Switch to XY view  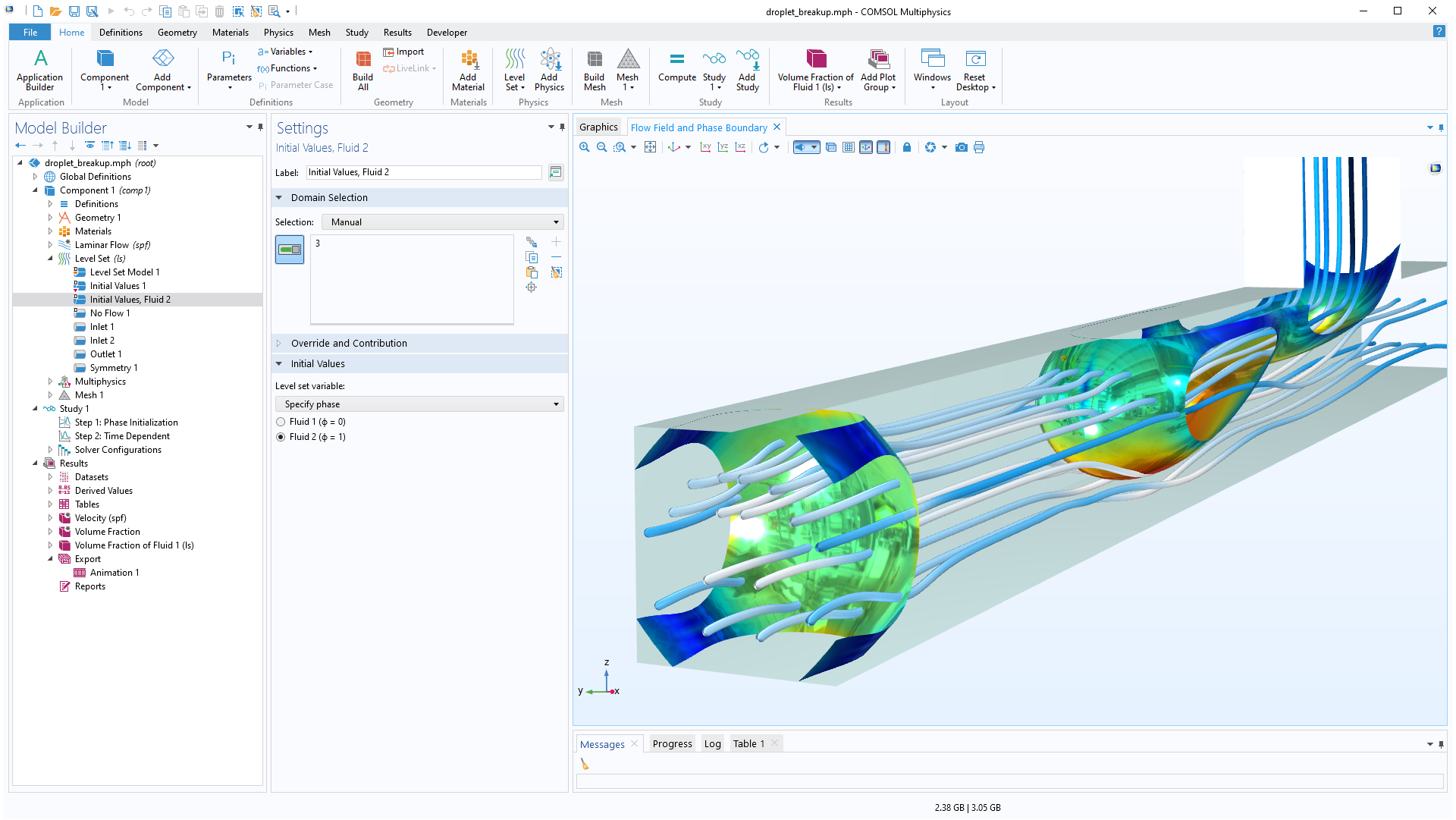point(705,147)
